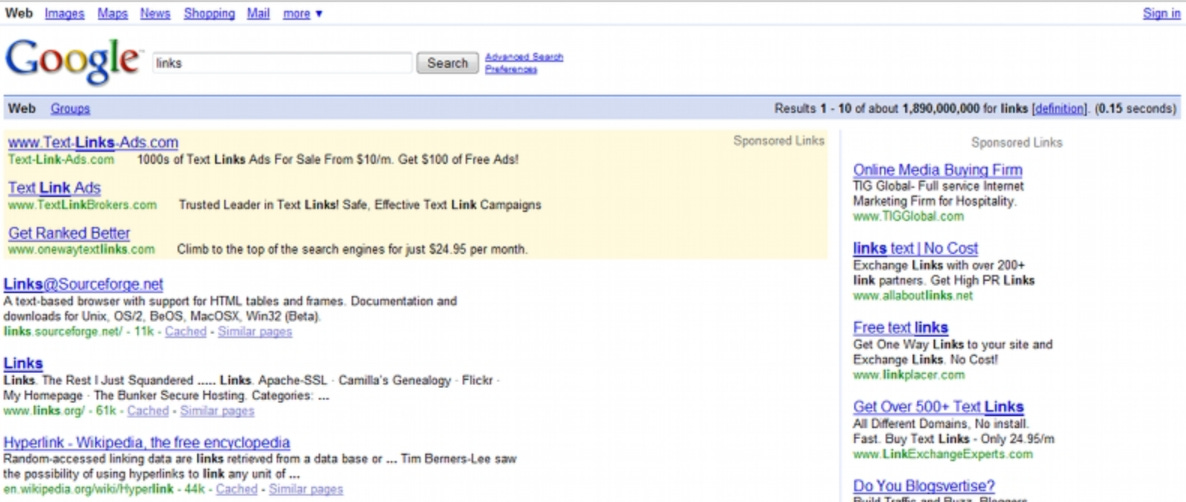Image resolution: width=1186 pixels, height=502 pixels.
Task: Open Preferences link
Action: coord(511,69)
